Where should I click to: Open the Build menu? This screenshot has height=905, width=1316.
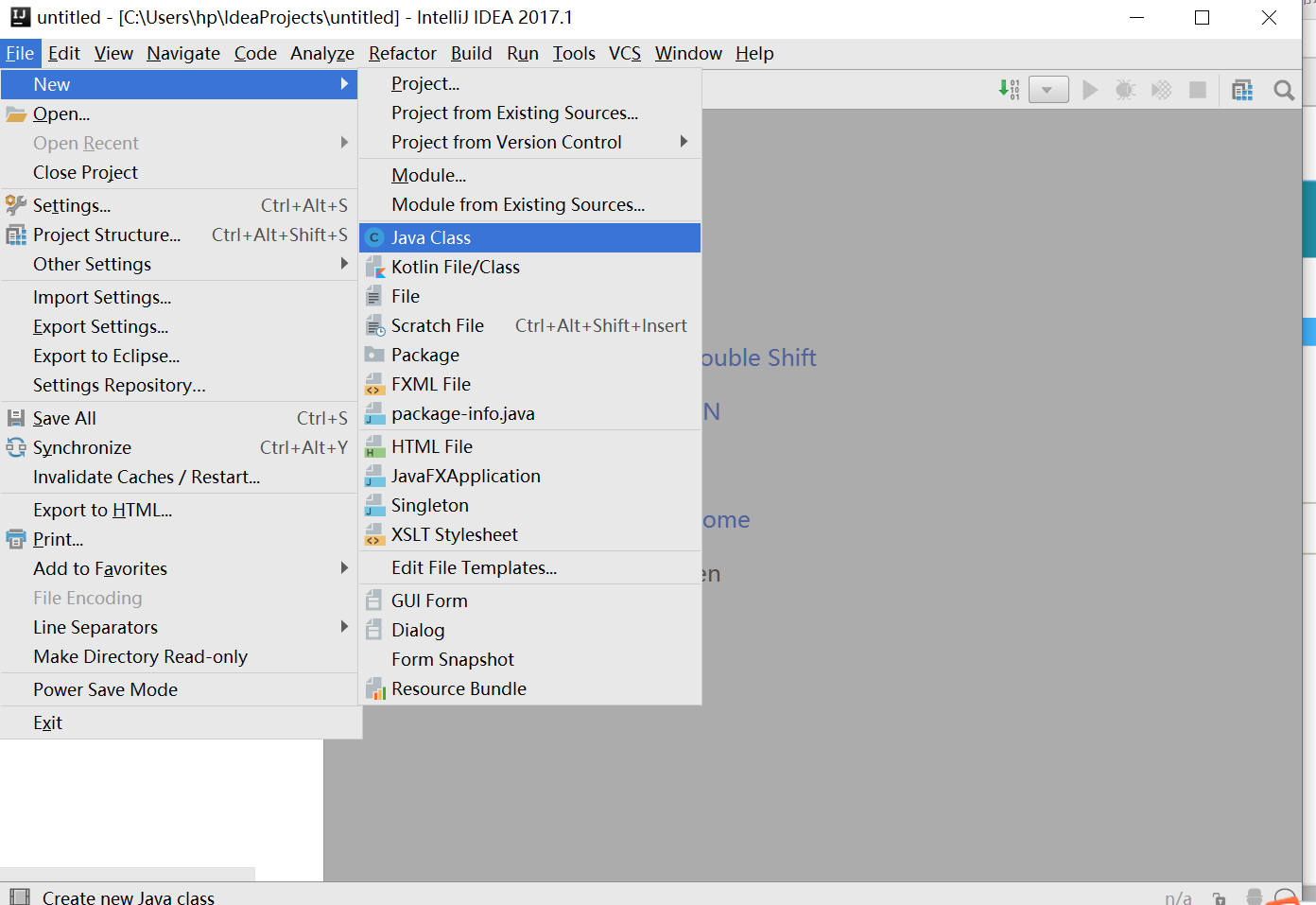[471, 53]
